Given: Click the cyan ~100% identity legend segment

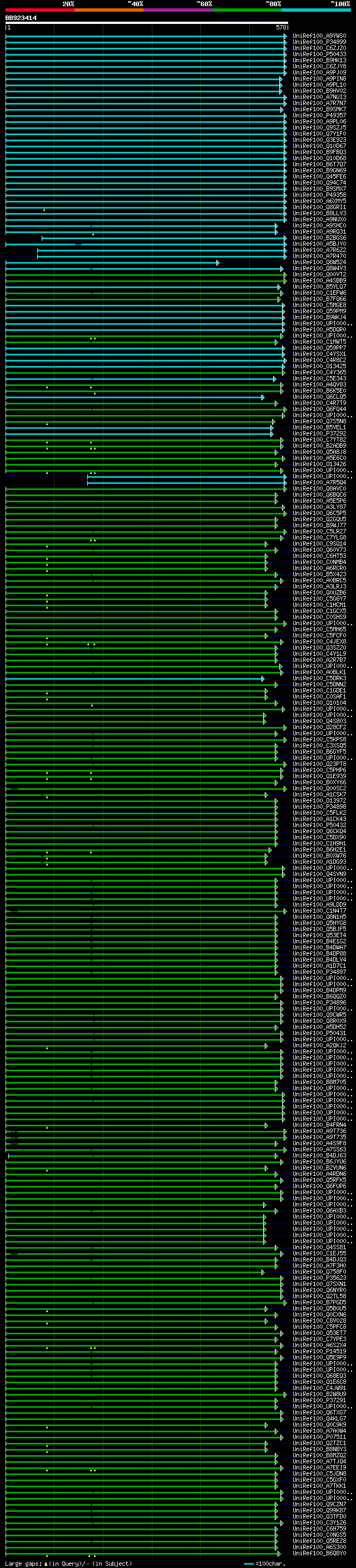Looking at the screenshot, I should 316,10.
